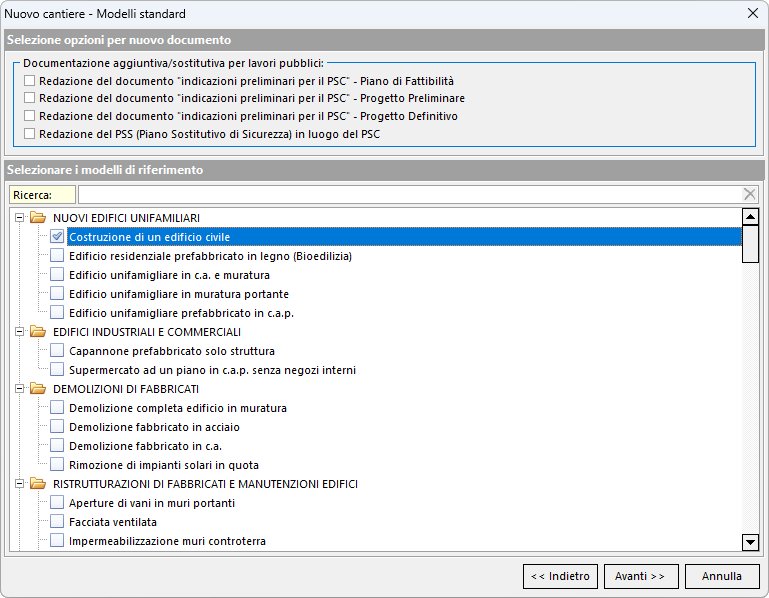Focus the Ricerca search input field
769x598 pixels.
click(410, 195)
